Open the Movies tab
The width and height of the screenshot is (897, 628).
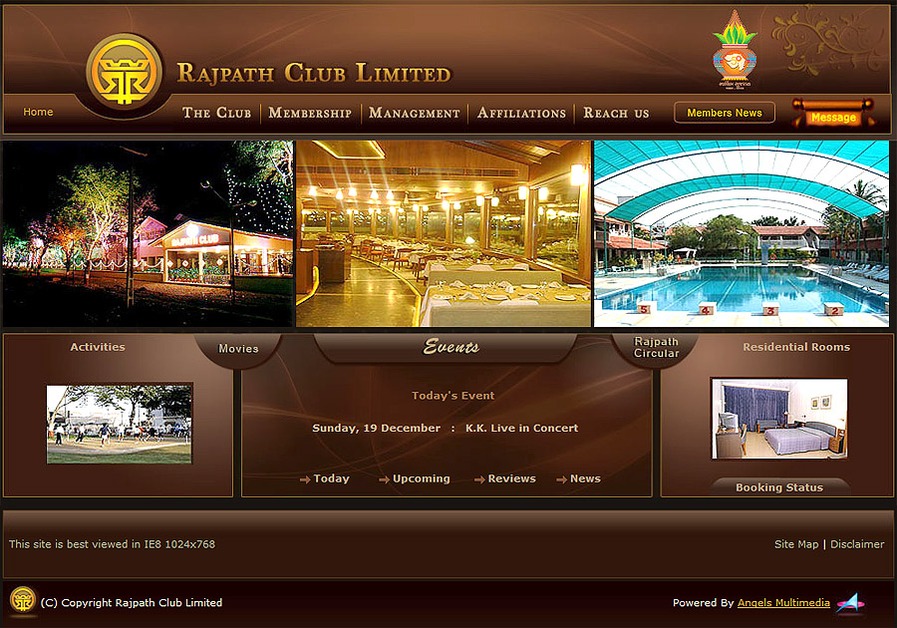(x=238, y=348)
